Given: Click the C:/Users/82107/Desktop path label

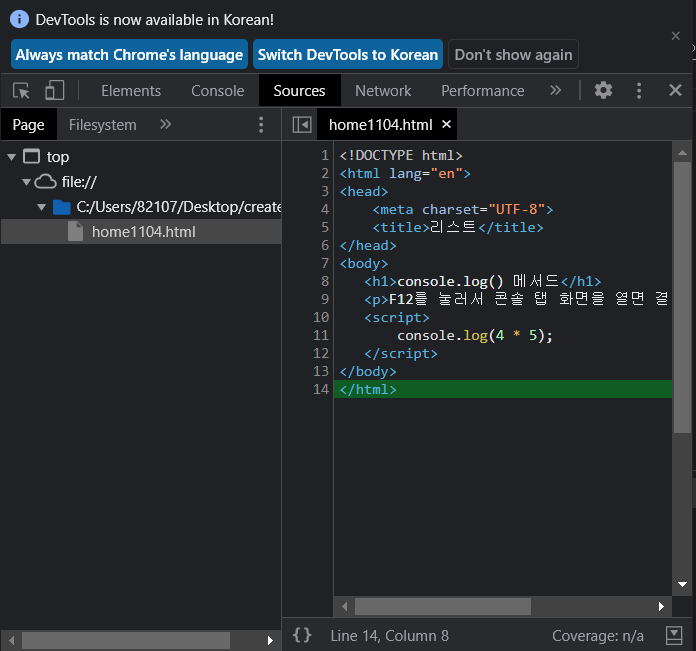Looking at the screenshot, I should coord(178,207).
